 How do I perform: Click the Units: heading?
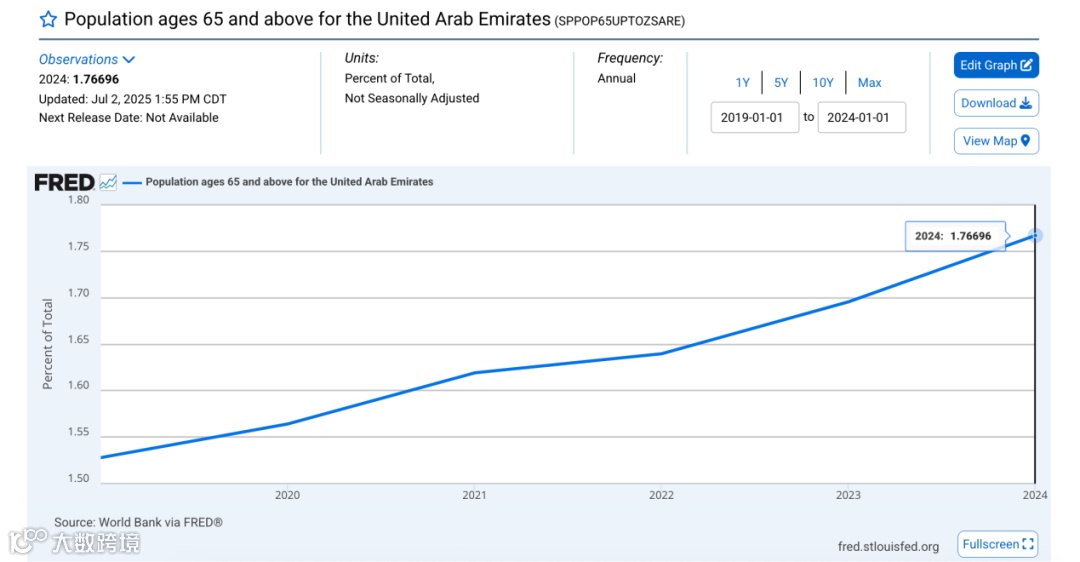tap(362, 59)
